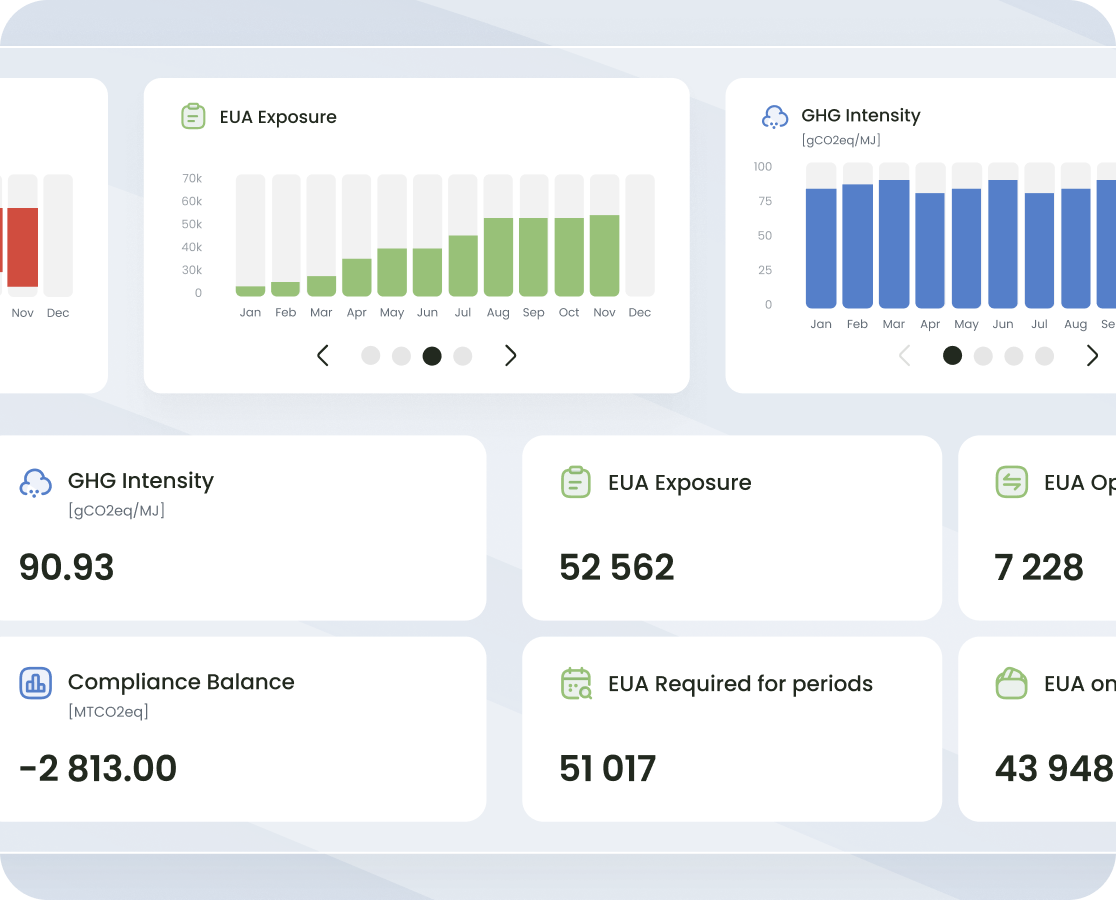Click the March bar in GHG Intensity chart

[x=894, y=244]
